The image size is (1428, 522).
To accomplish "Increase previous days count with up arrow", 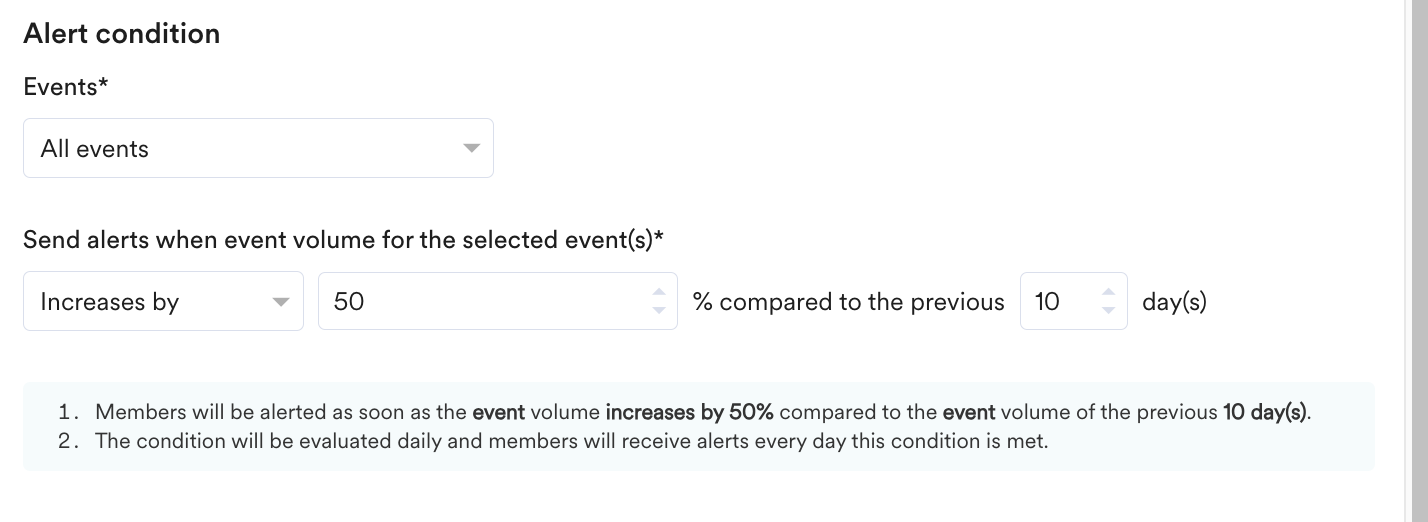I will [1108, 293].
